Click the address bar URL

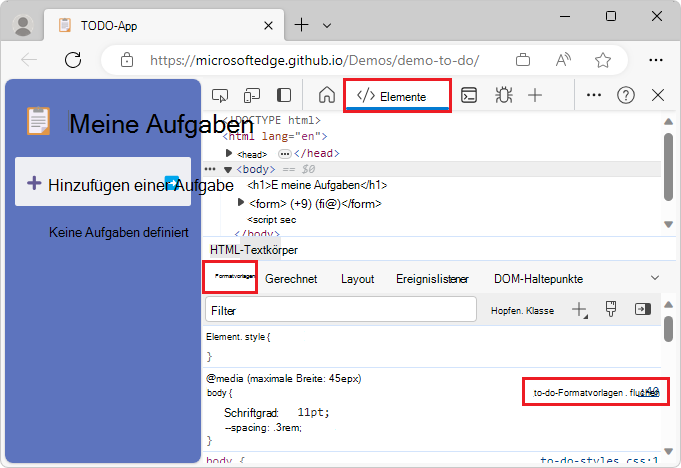[314, 60]
